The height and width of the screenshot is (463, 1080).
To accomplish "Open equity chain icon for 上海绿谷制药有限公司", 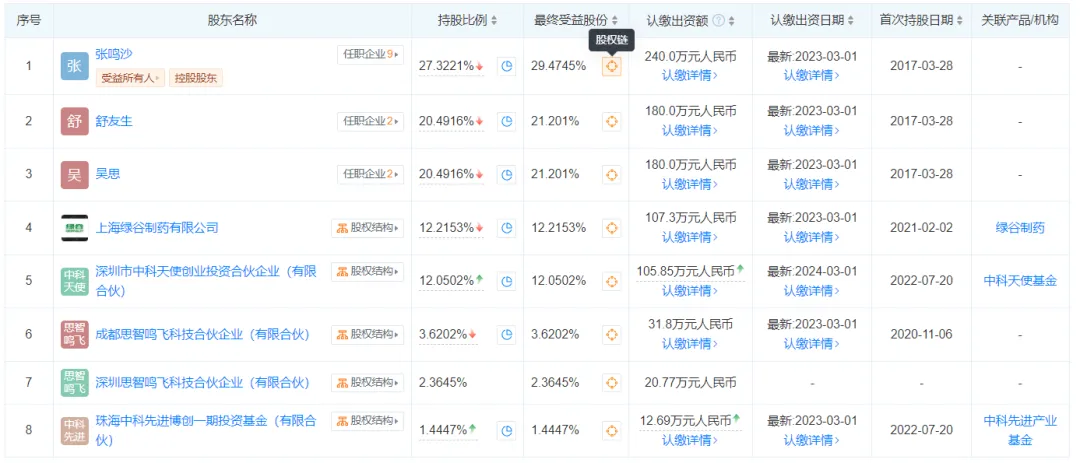I will click(611, 227).
